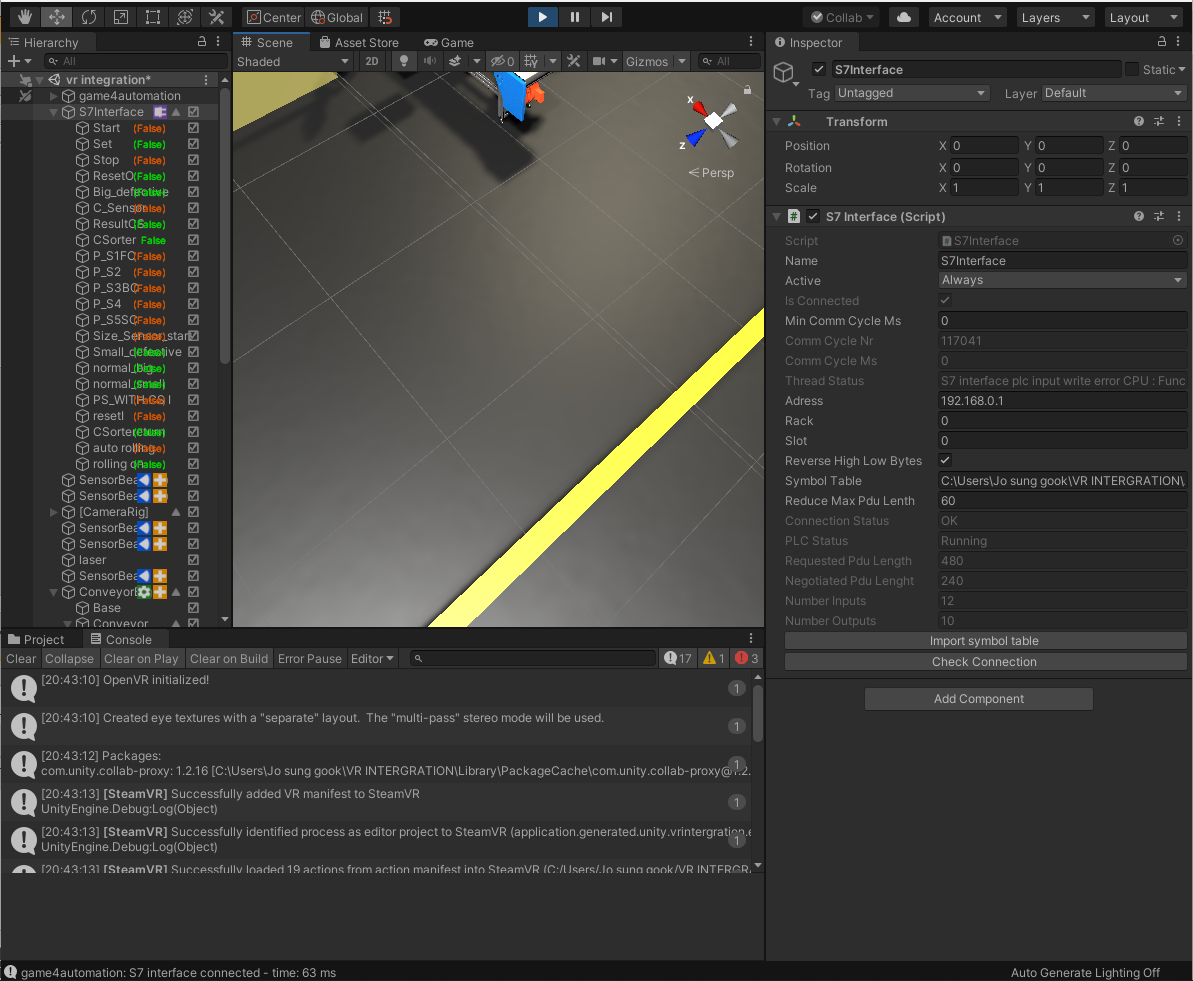Collapse the S7Interface hierarchy item
Screen dimensions: 1193x981
53,112
